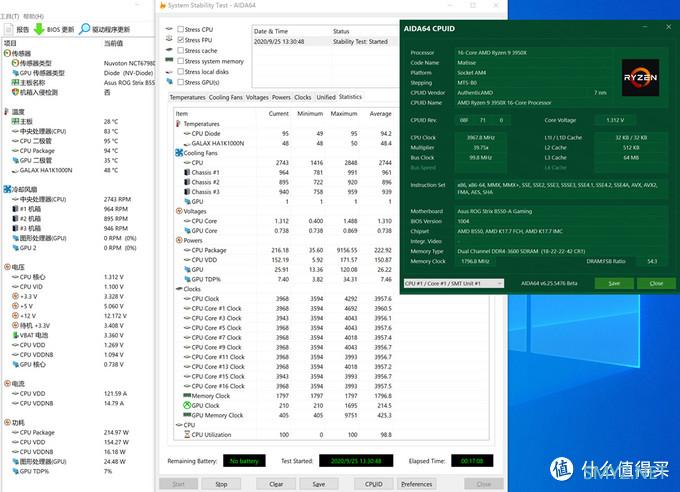Screen dimensions: 680x492
Task: Click the green BIOS update arrow icon
Action: point(39,29)
